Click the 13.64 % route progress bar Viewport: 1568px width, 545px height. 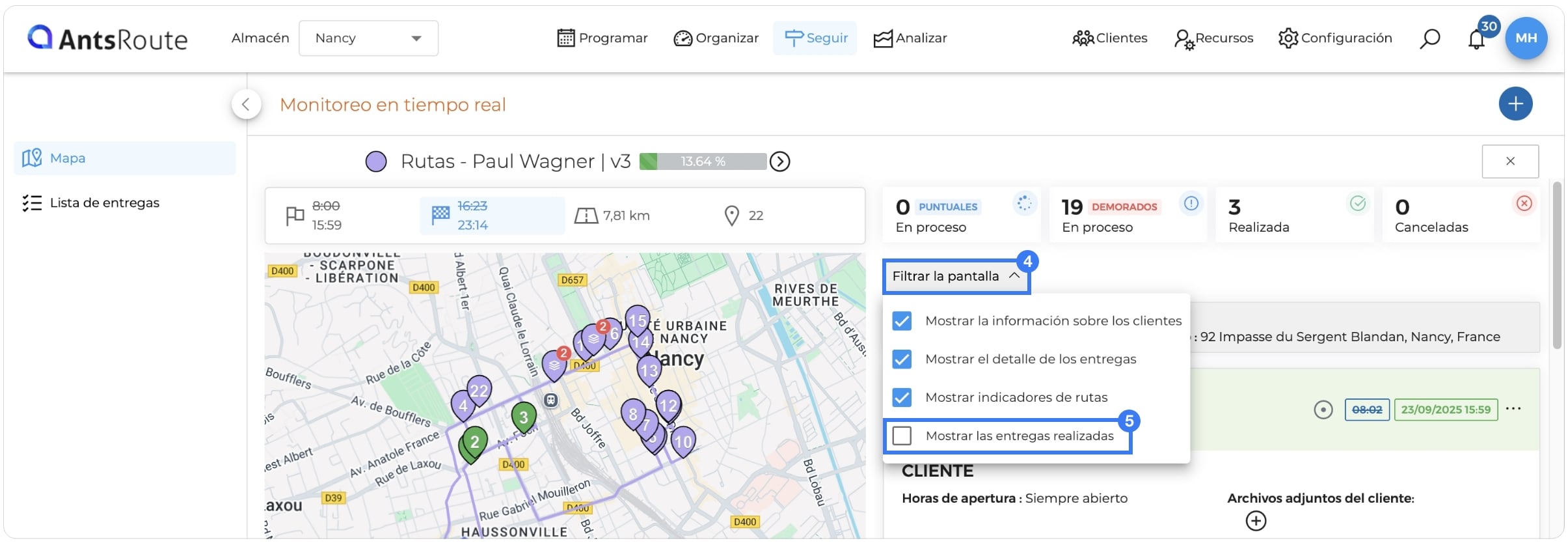[703, 161]
